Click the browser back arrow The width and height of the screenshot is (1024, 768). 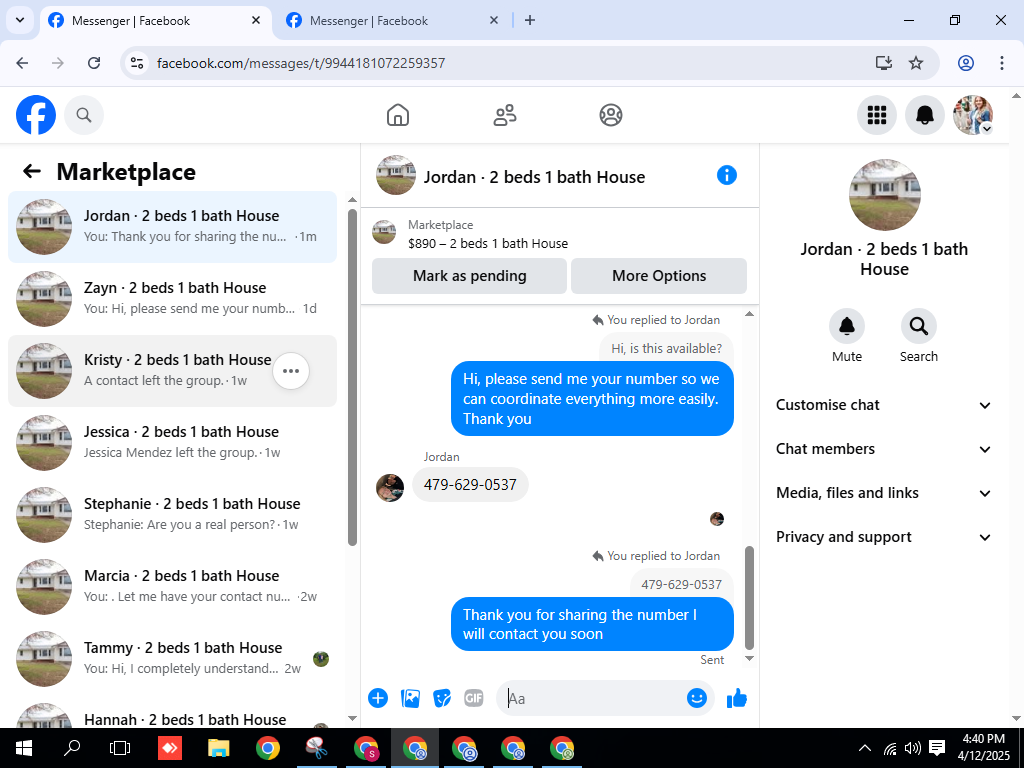click(22, 63)
